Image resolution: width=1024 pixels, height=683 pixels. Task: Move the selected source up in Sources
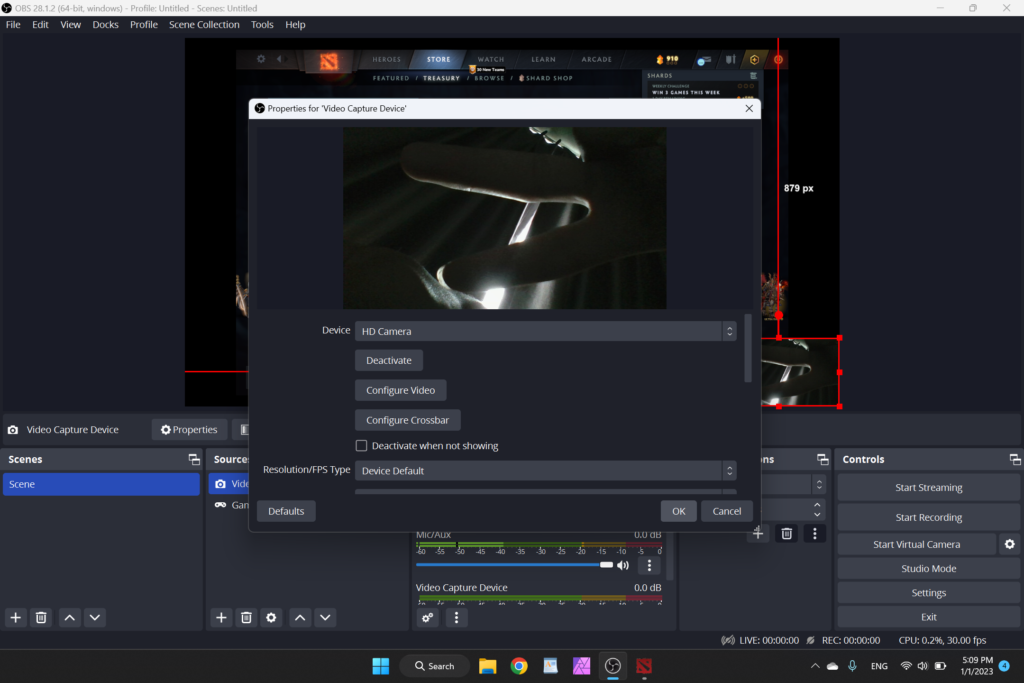pyautogui.click(x=300, y=617)
